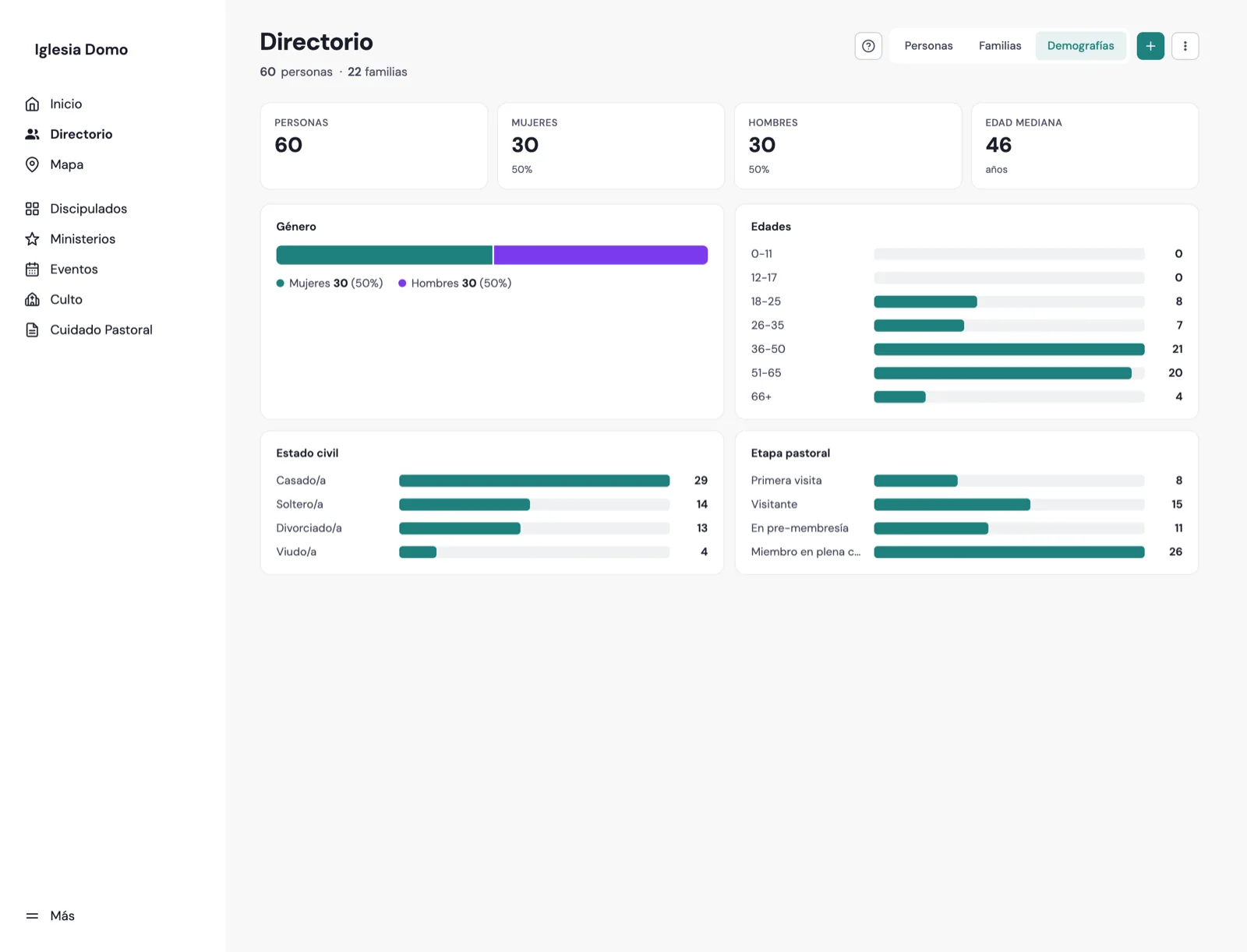
Task: Click the Miembro en plena c... row label
Action: (806, 552)
